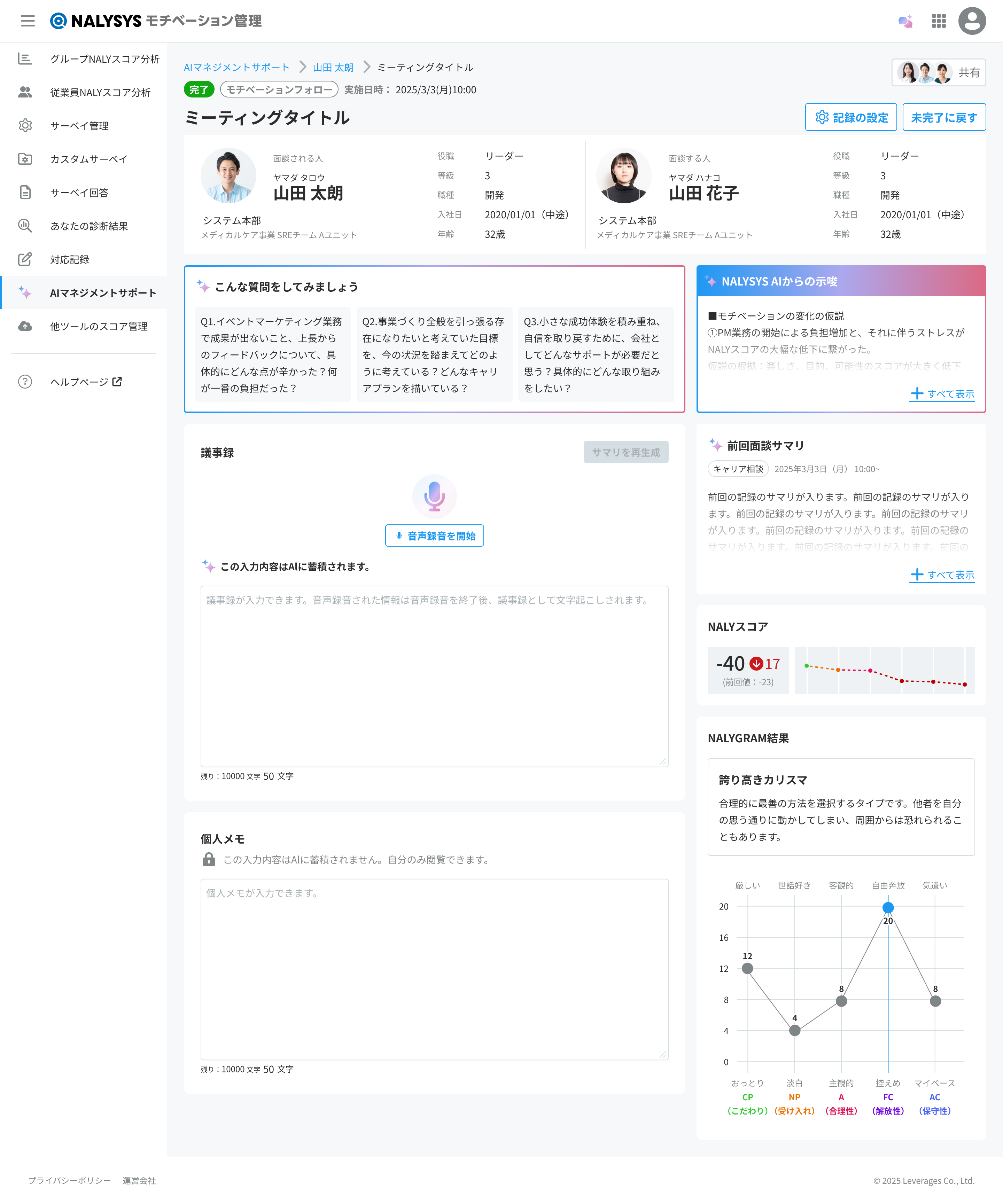Click the FC data point on NALYGRAM chart
Image resolution: width=1003 pixels, height=1204 pixels.
888,908
